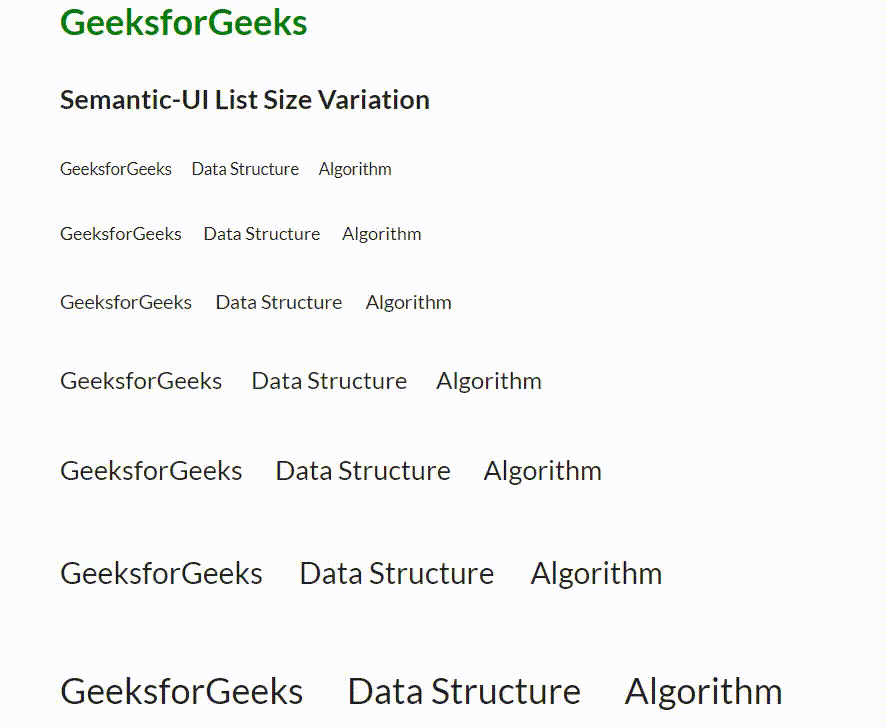
Task: Click GeeksforGeeks in the second-smallest list
Action: pyautogui.click(x=121, y=234)
